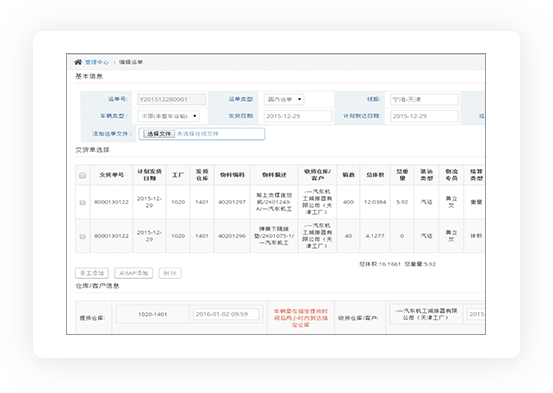553x393 pixels.
Task: Select material code cell 40201297
Action: (x=232, y=202)
